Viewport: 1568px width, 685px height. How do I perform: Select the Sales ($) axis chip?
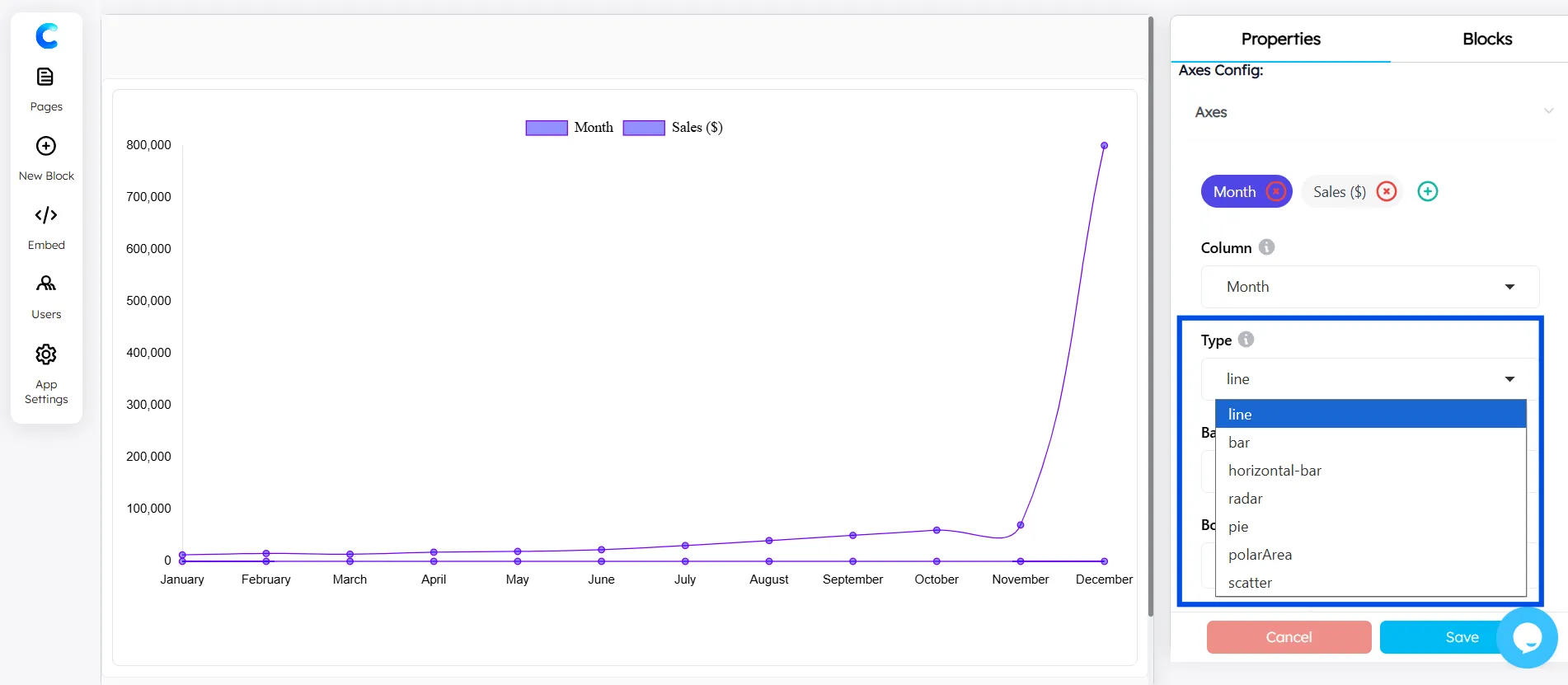(1339, 192)
